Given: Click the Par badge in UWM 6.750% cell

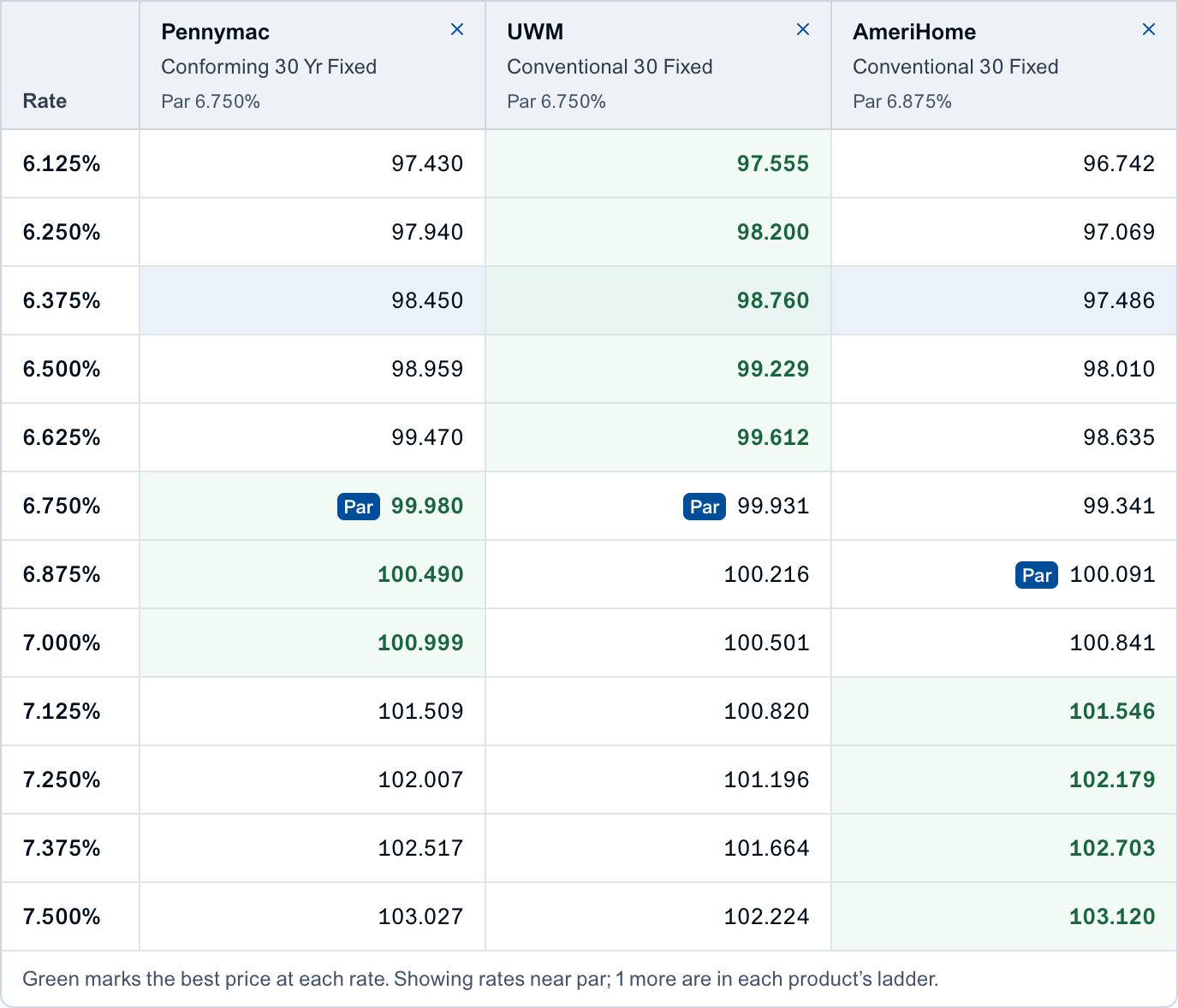Looking at the screenshot, I should tap(705, 507).
